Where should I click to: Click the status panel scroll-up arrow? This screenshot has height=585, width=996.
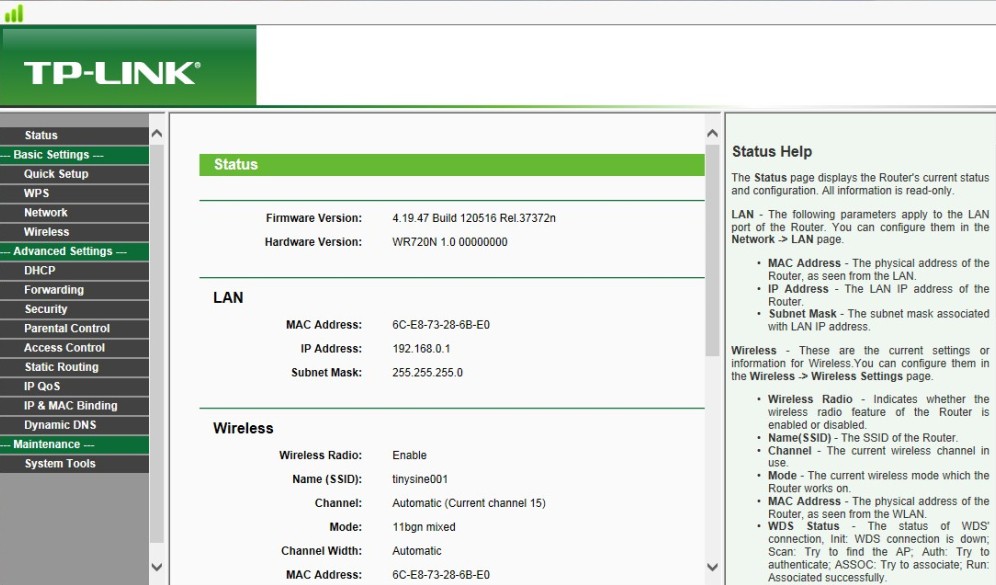[x=712, y=133]
